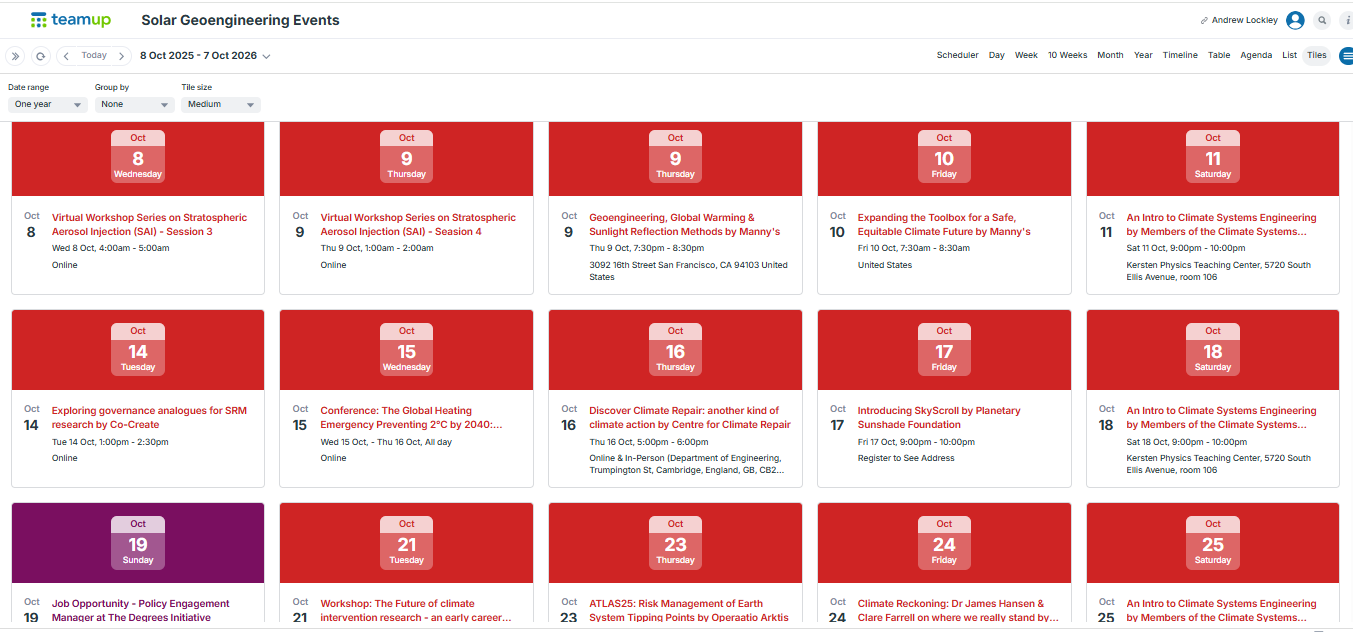Expand the sidebar with double-chevron icon
The image size is (1353, 632).
(15, 56)
